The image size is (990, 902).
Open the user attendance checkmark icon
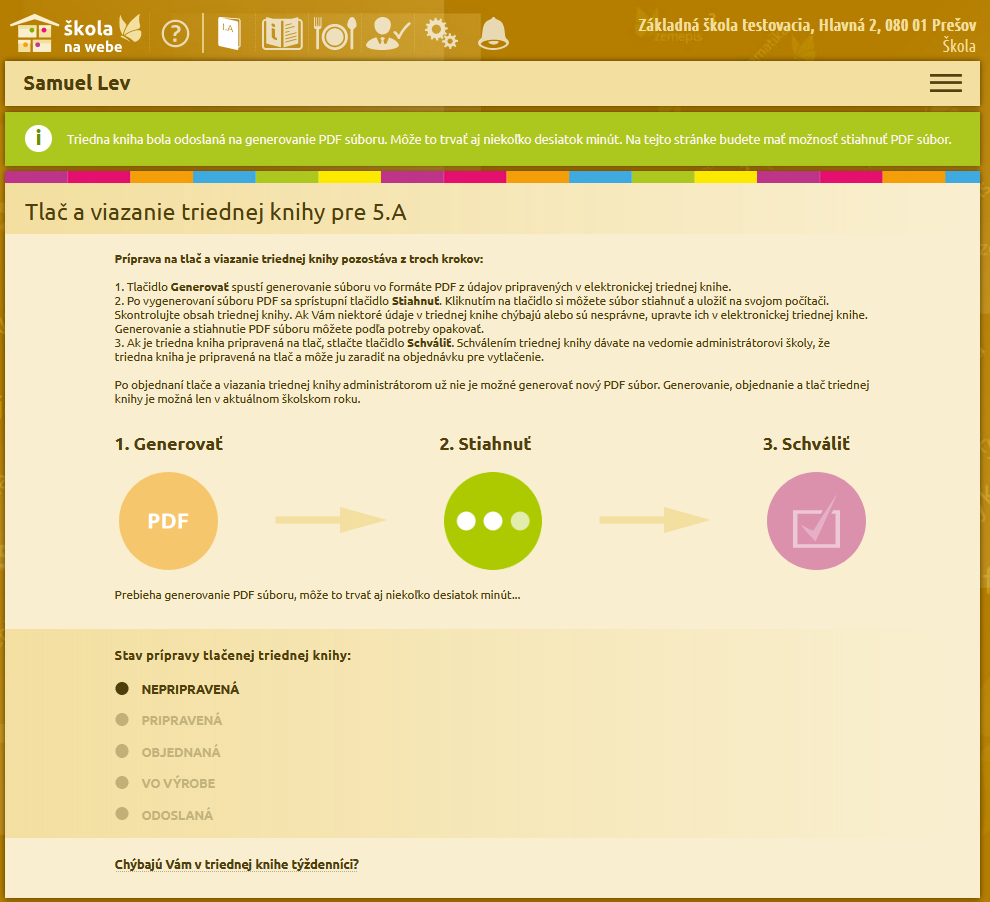pyautogui.click(x=388, y=33)
